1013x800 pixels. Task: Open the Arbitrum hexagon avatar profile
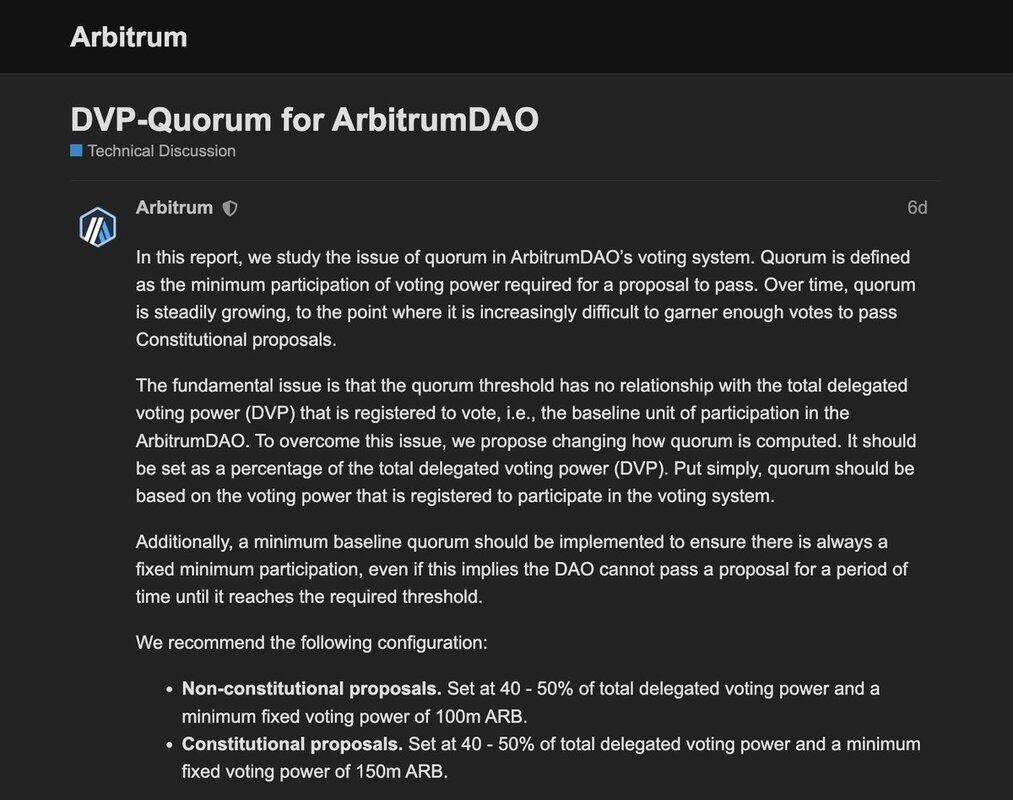coord(98,227)
